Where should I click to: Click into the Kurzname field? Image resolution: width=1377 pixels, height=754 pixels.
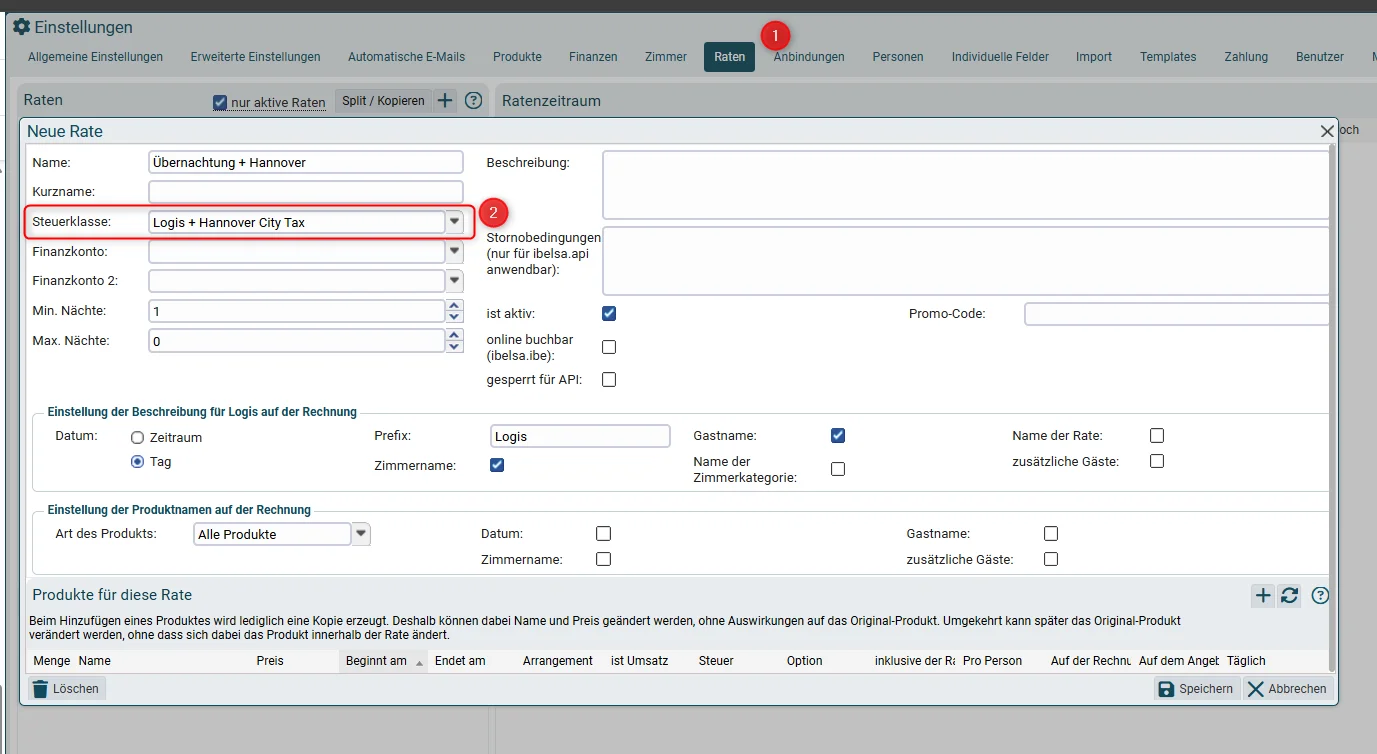click(306, 192)
